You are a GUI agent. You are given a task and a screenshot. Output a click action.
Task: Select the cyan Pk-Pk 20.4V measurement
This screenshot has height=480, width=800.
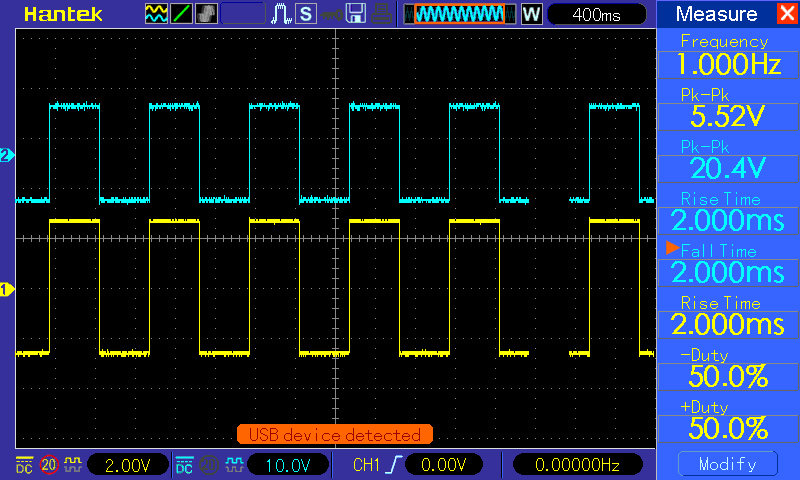[x=728, y=168]
